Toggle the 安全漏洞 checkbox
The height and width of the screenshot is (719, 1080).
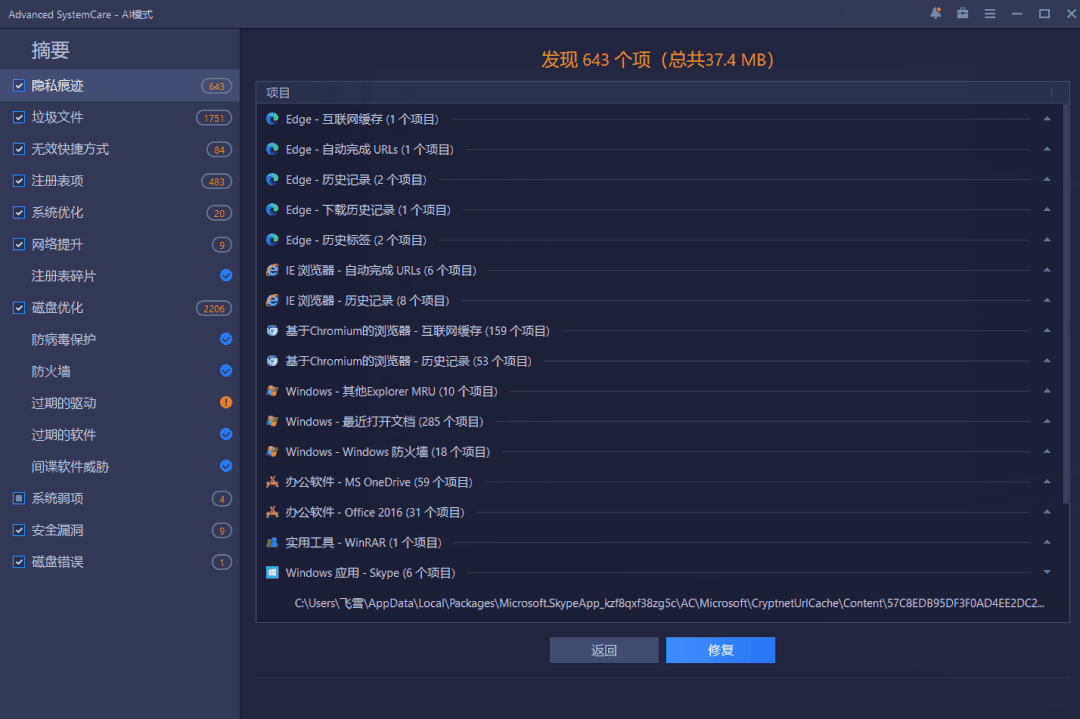19,530
